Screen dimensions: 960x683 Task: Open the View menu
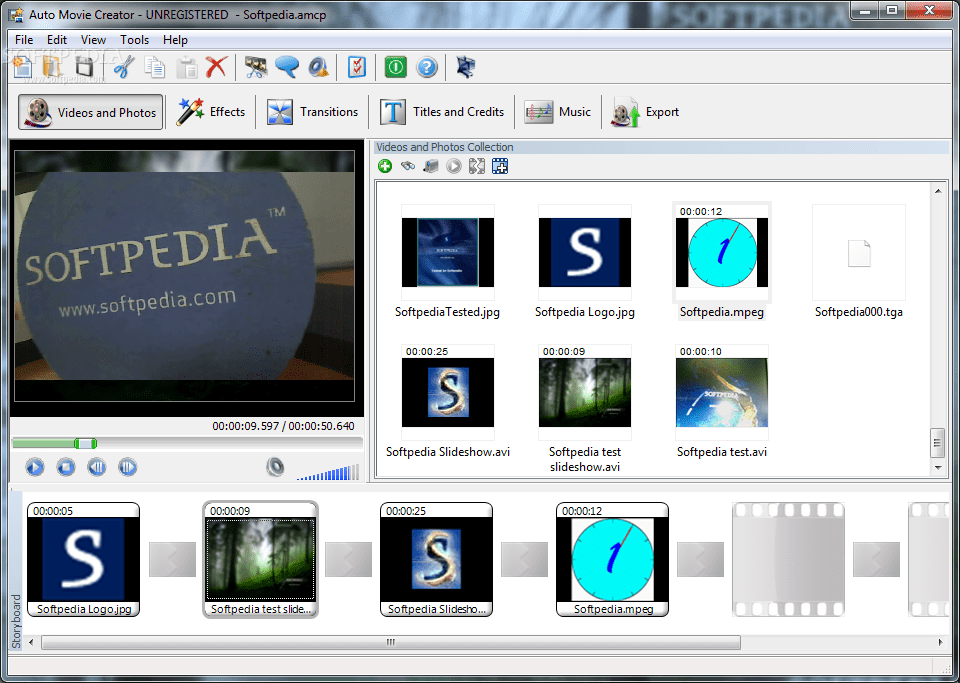(x=93, y=40)
